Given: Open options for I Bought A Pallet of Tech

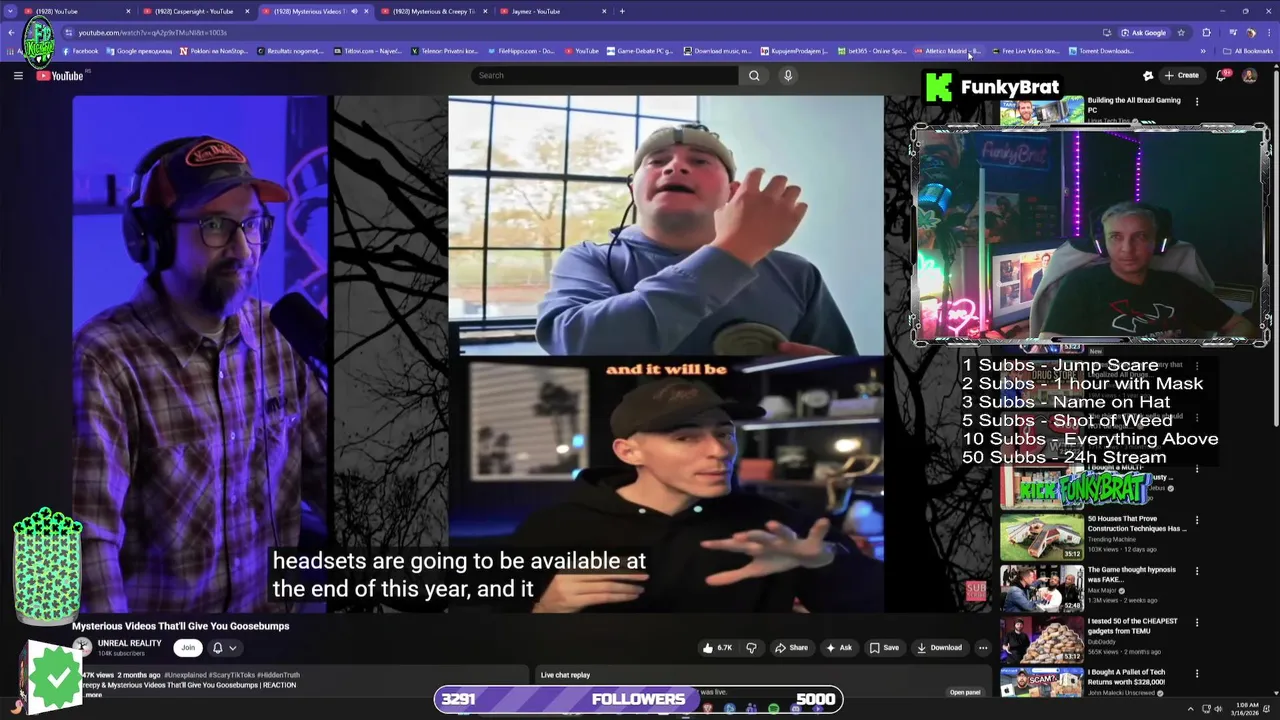Looking at the screenshot, I should [x=1197, y=673].
